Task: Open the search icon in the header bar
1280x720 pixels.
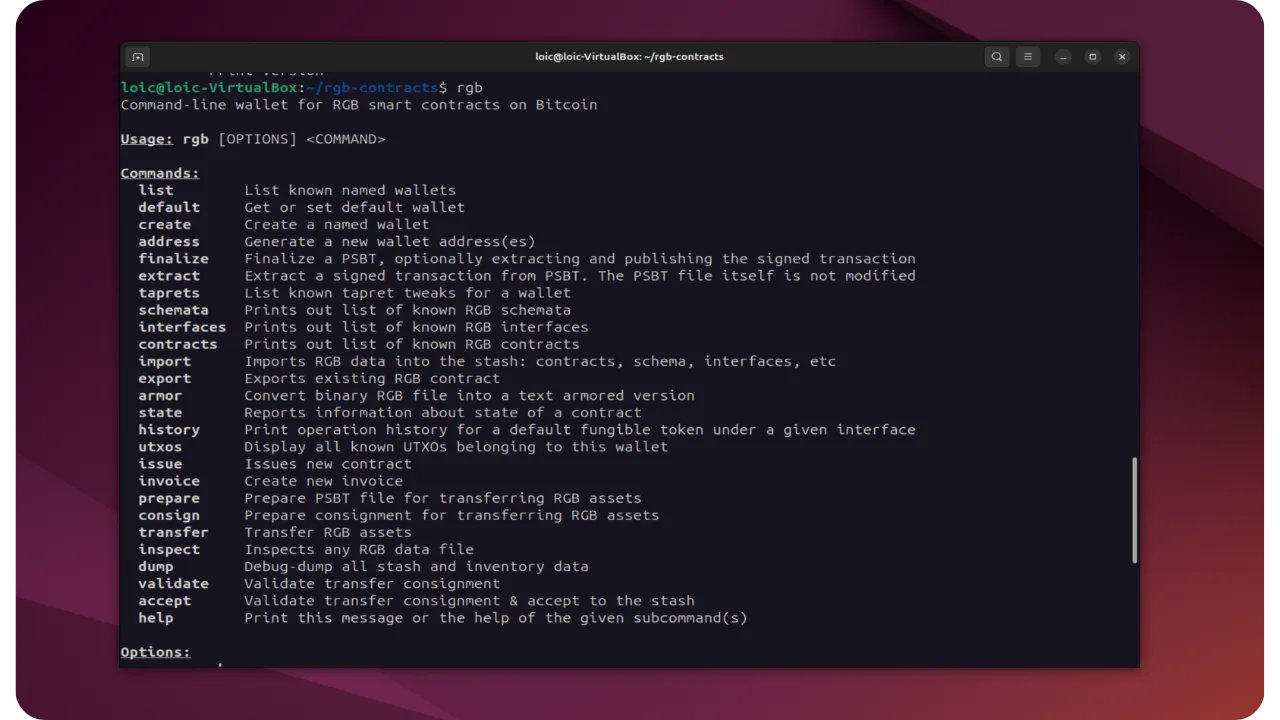Action: pos(997,57)
